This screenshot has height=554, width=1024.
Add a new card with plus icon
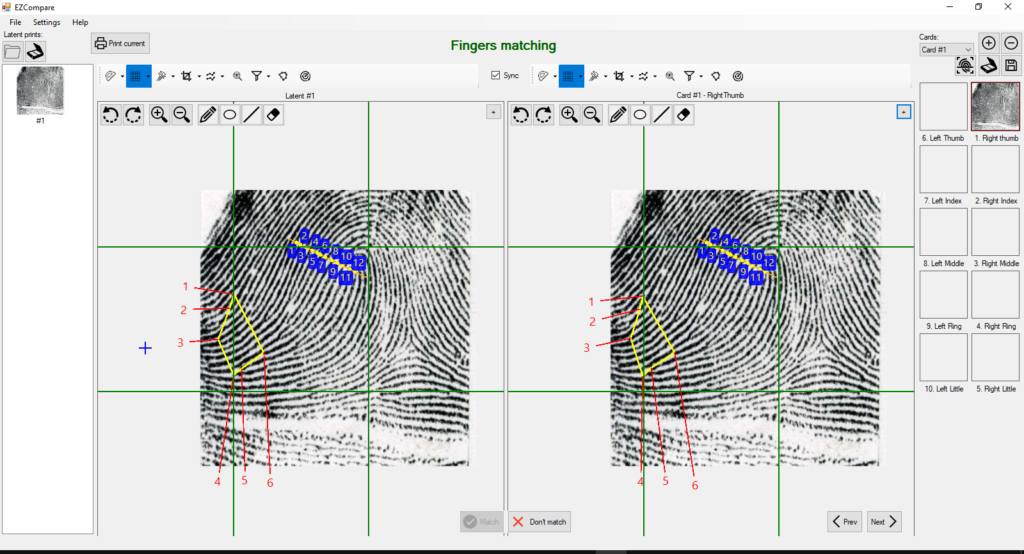click(x=988, y=43)
